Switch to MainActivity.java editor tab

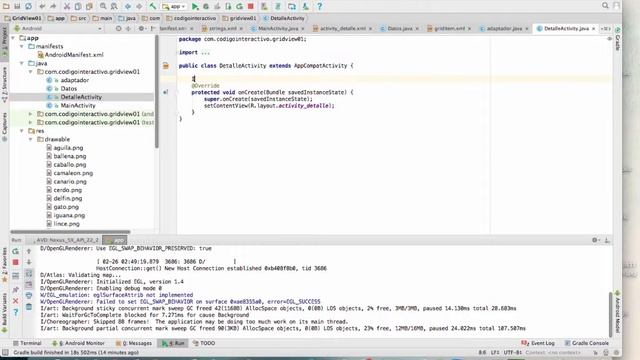coord(278,29)
